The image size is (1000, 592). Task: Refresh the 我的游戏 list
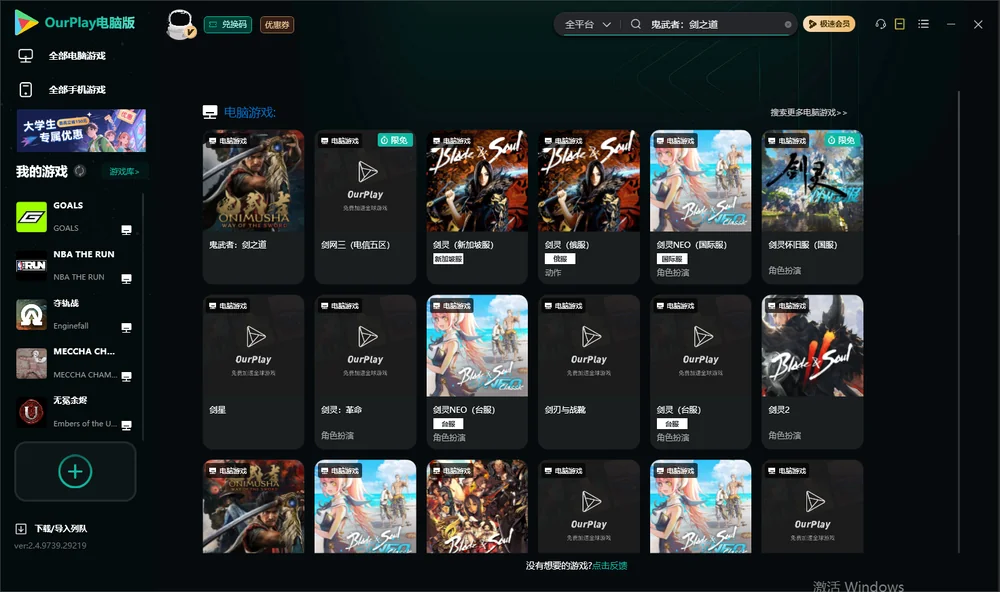pos(80,171)
